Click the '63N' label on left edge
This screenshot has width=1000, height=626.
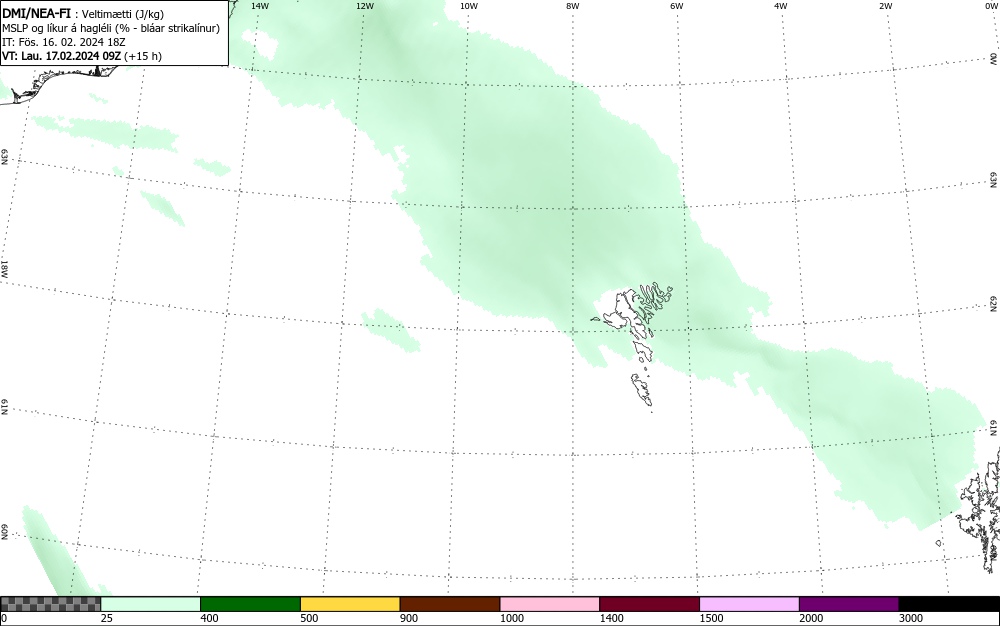point(4,157)
